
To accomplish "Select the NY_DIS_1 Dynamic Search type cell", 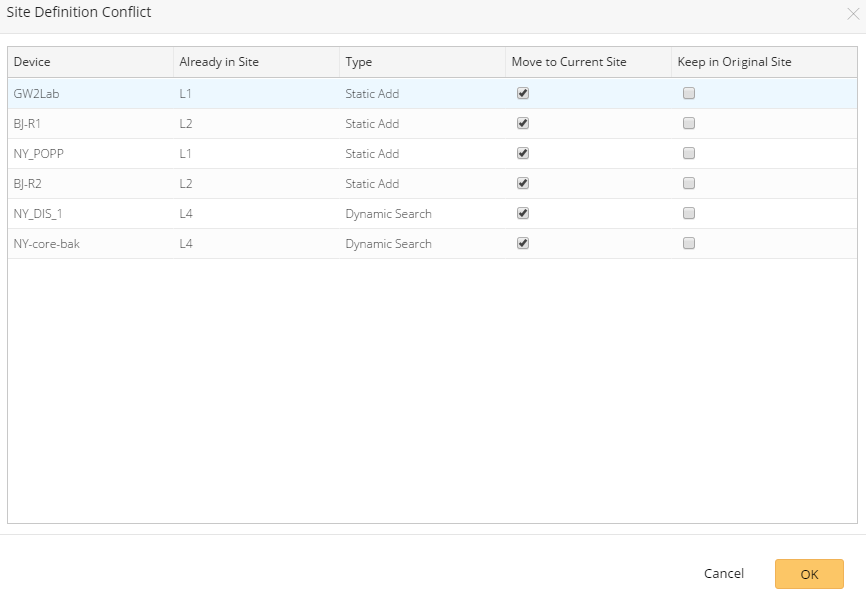I will (x=389, y=213).
